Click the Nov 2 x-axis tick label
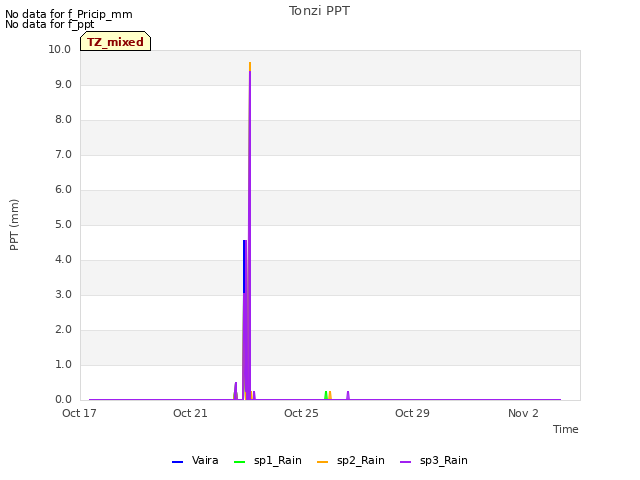 (x=523, y=413)
